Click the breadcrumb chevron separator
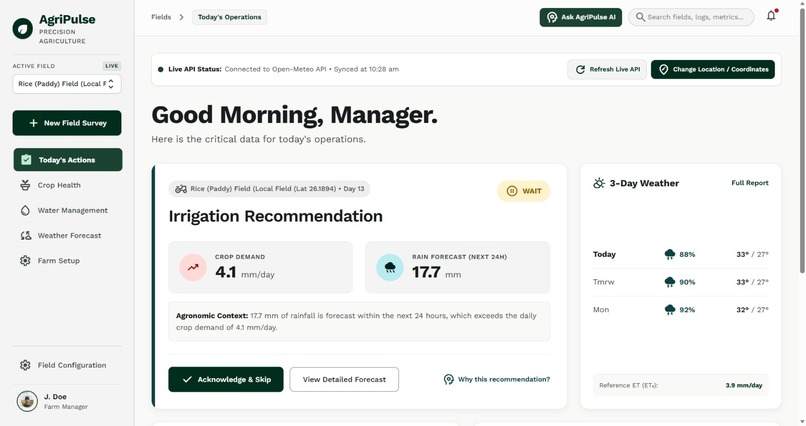The width and height of the screenshot is (806, 426). click(181, 17)
